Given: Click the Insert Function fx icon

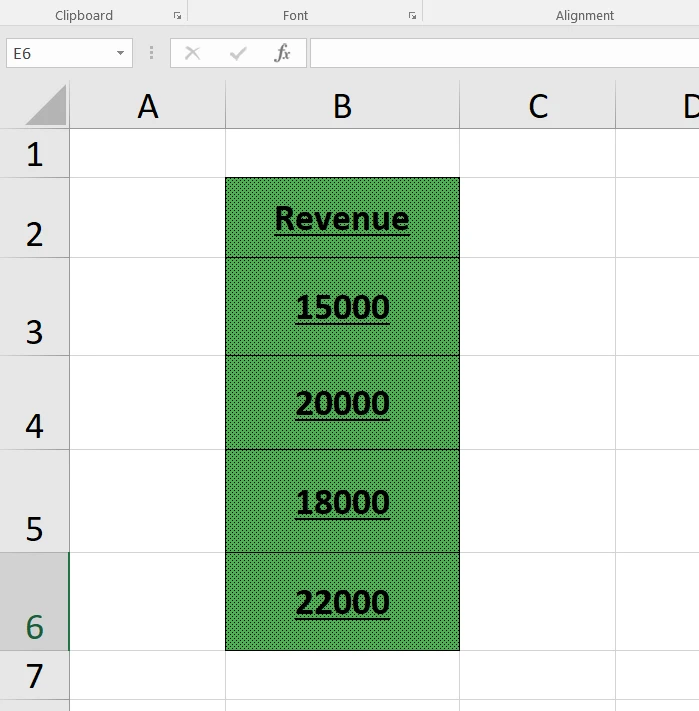Looking at the screenshot, I should [282, 54].
